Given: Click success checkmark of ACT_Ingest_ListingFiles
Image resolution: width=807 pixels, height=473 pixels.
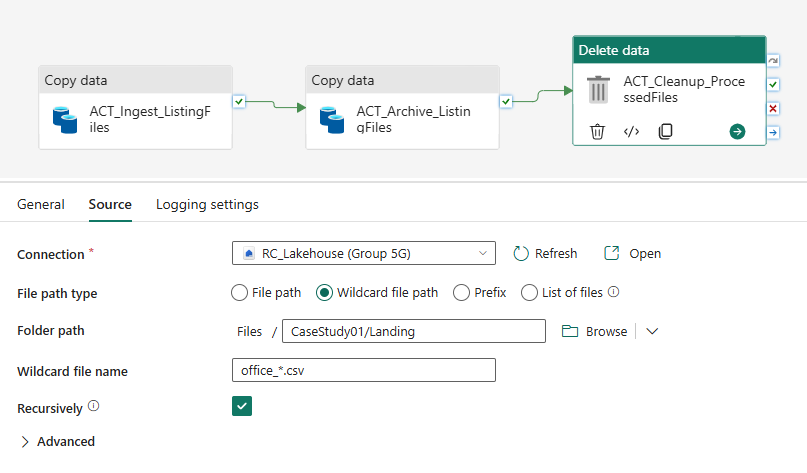Looking at the screenshot, I should click(x=239, y=101).
